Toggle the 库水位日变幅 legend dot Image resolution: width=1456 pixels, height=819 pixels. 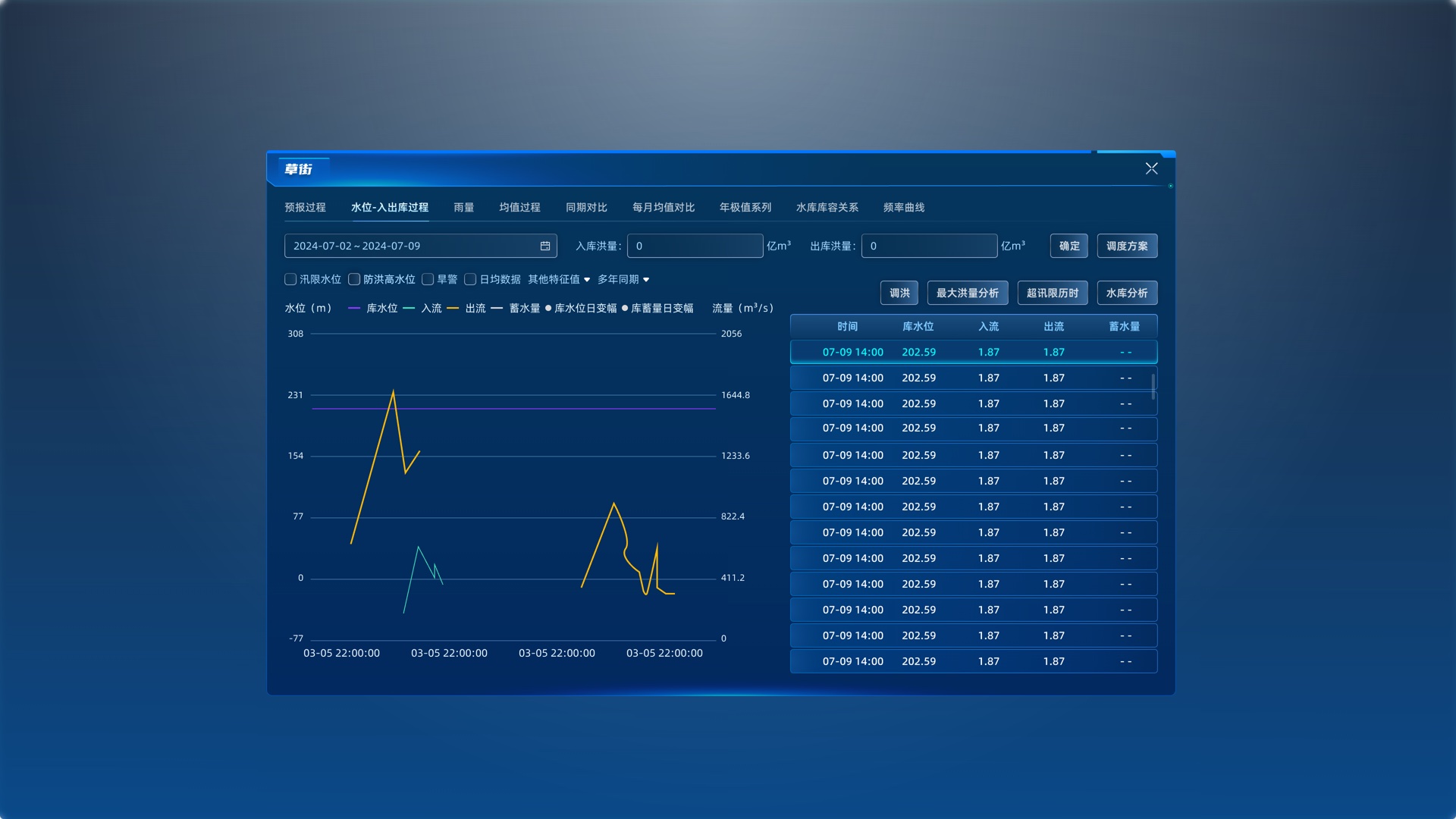(x=548, y=309)
